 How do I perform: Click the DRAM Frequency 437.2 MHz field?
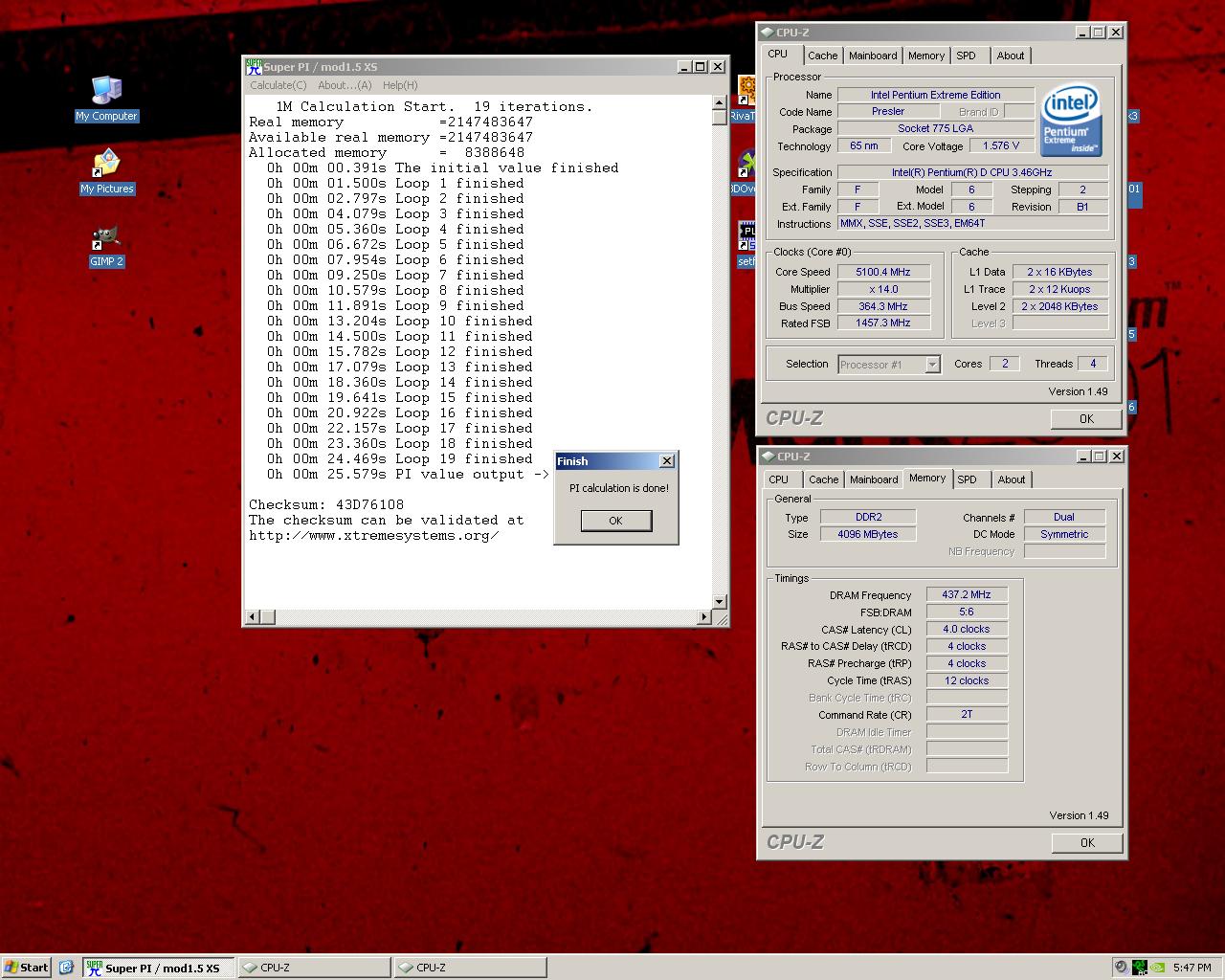coord(967,594)
